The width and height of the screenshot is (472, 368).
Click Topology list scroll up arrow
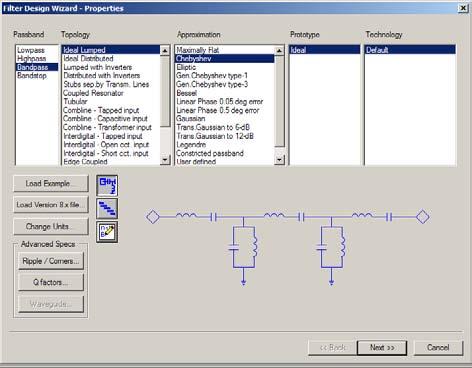click(165, 50)
